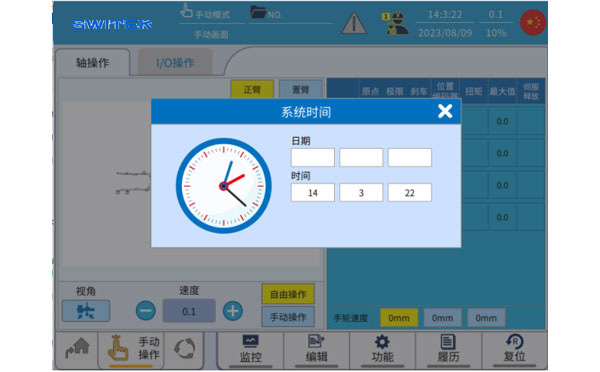Enable 自由操作 mode
The width and height of the screenshot is (600, 372).
point(288,294)
